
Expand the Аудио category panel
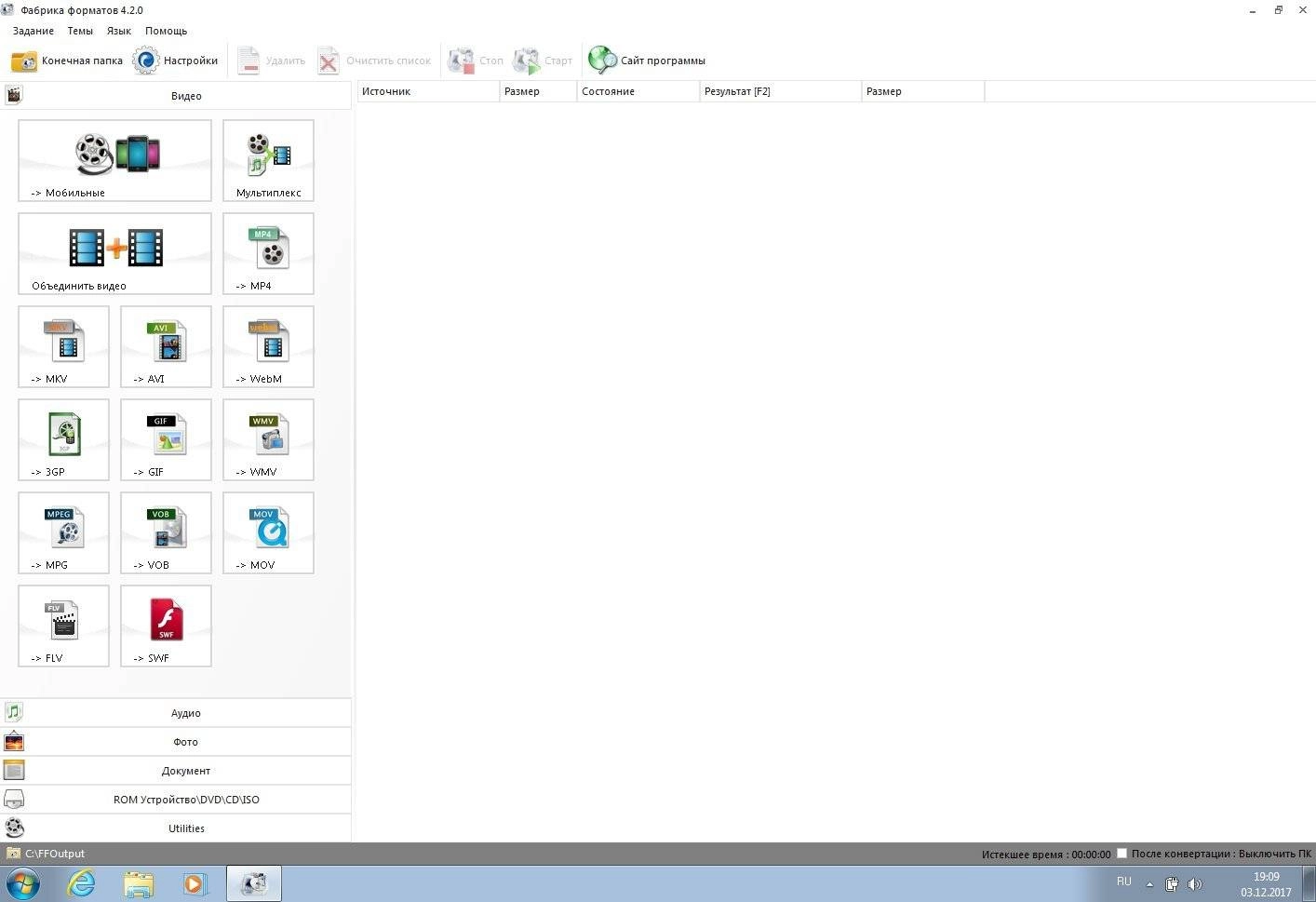[x=176, y=712]
